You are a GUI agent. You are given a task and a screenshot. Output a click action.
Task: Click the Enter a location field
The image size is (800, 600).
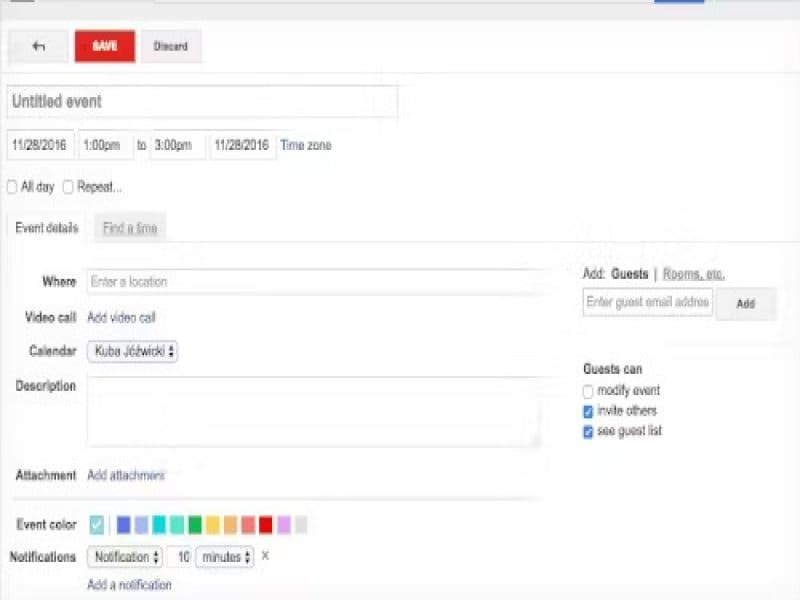click(x=316, y=282)
